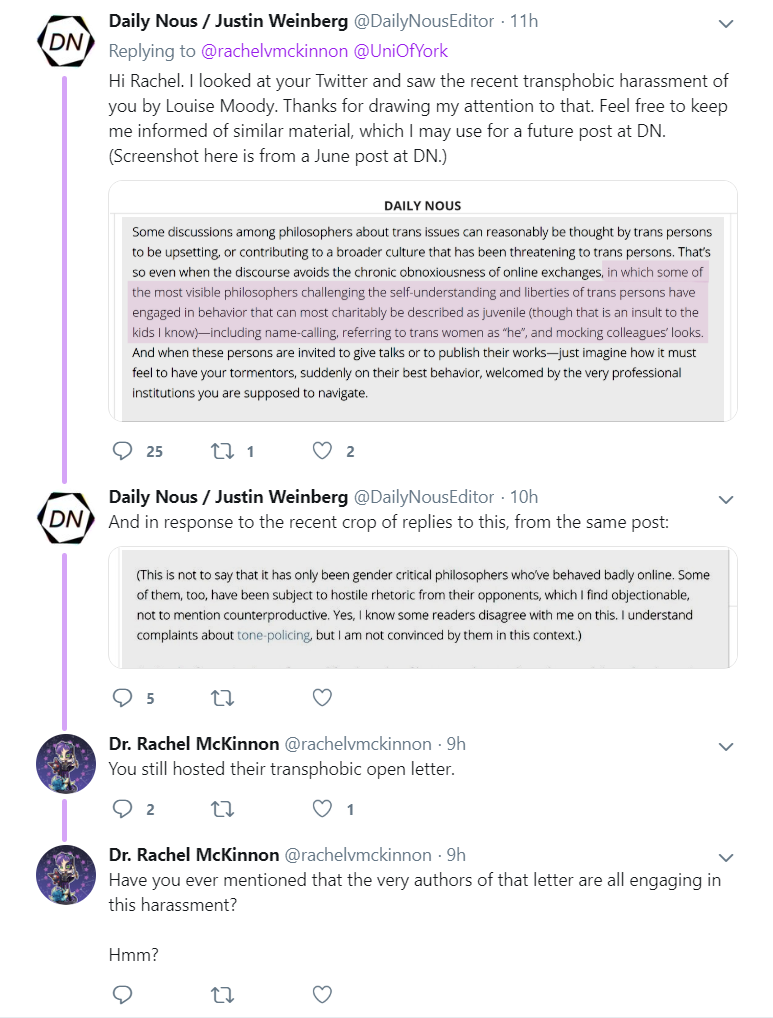Retweet the 10h Daily Nous tweet
The height and width of the screenshot is (1018, 773).
[x=223, y=698]
